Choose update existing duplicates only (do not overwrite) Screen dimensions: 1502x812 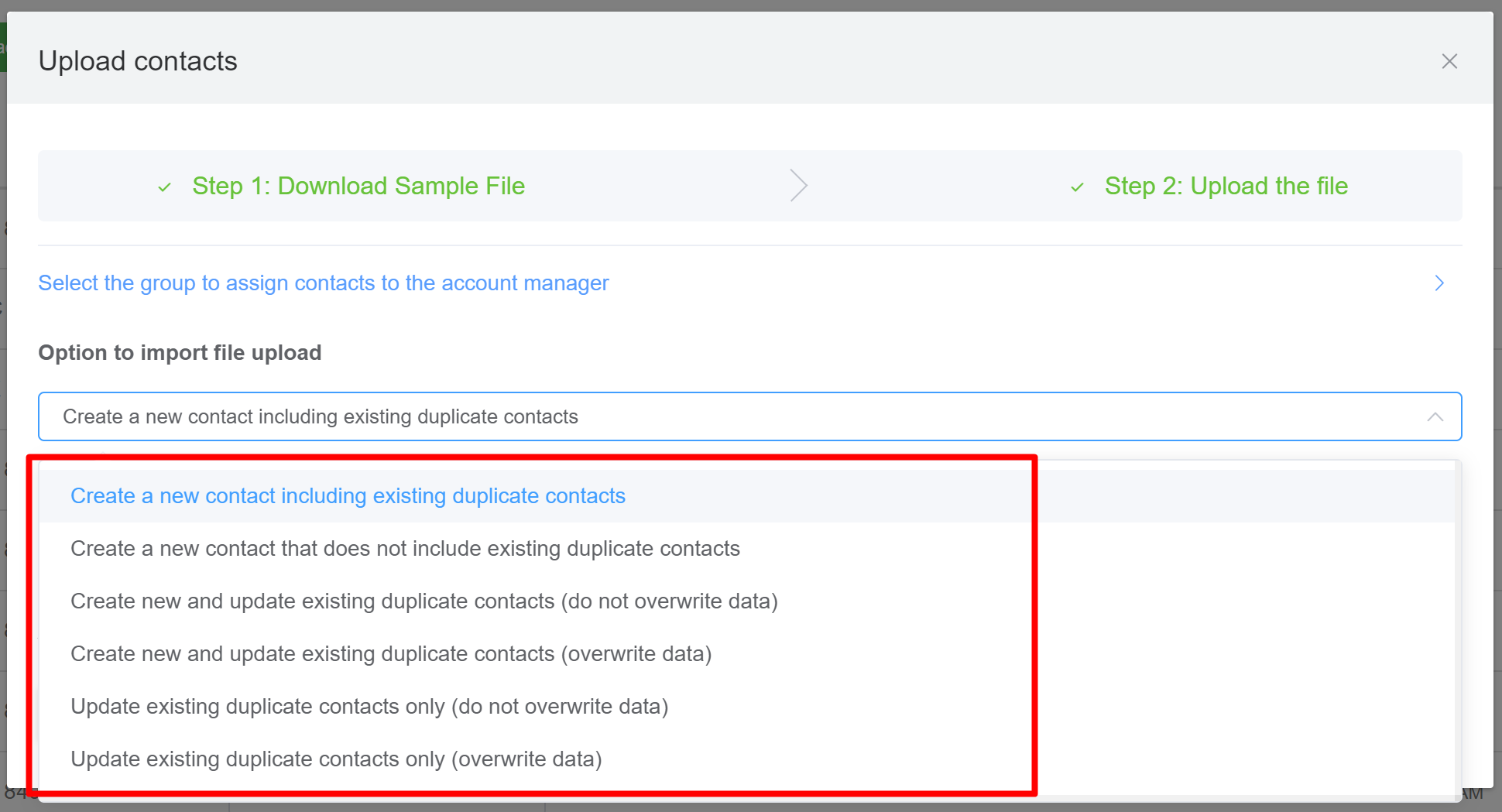[369, 707]
